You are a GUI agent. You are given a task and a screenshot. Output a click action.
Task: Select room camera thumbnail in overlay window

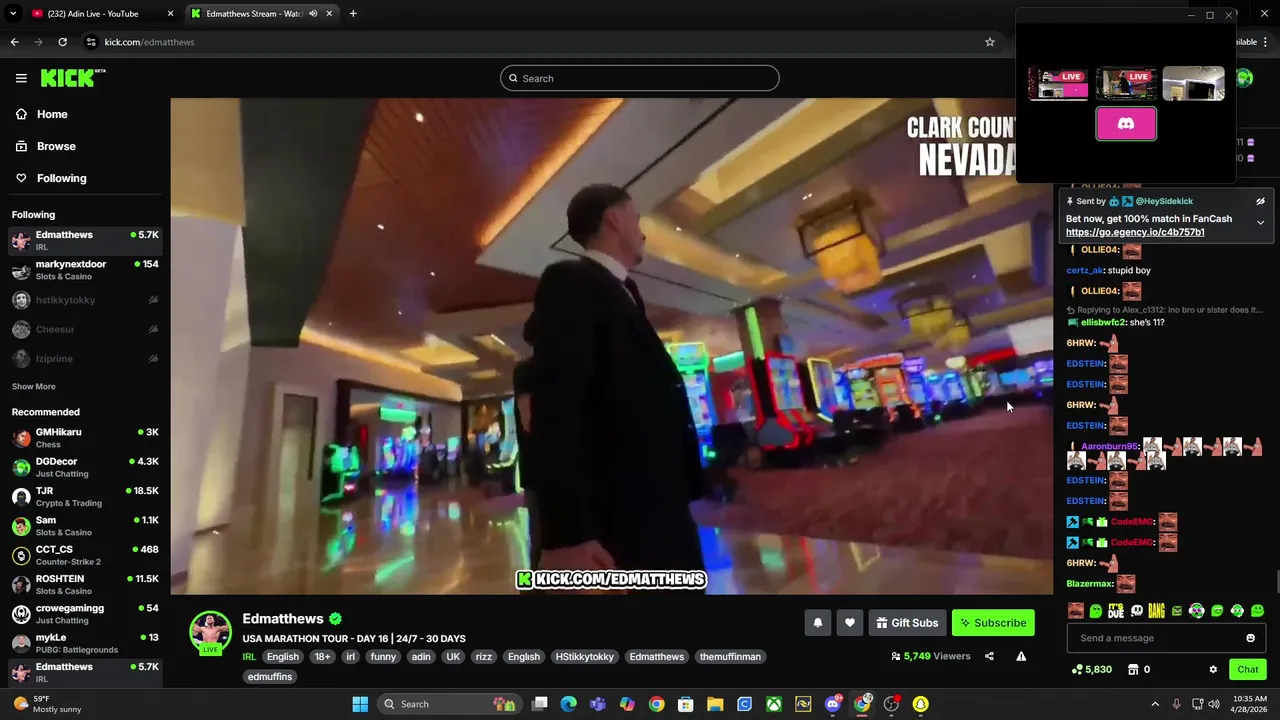pyautogui.click(x=1193, y=84)
